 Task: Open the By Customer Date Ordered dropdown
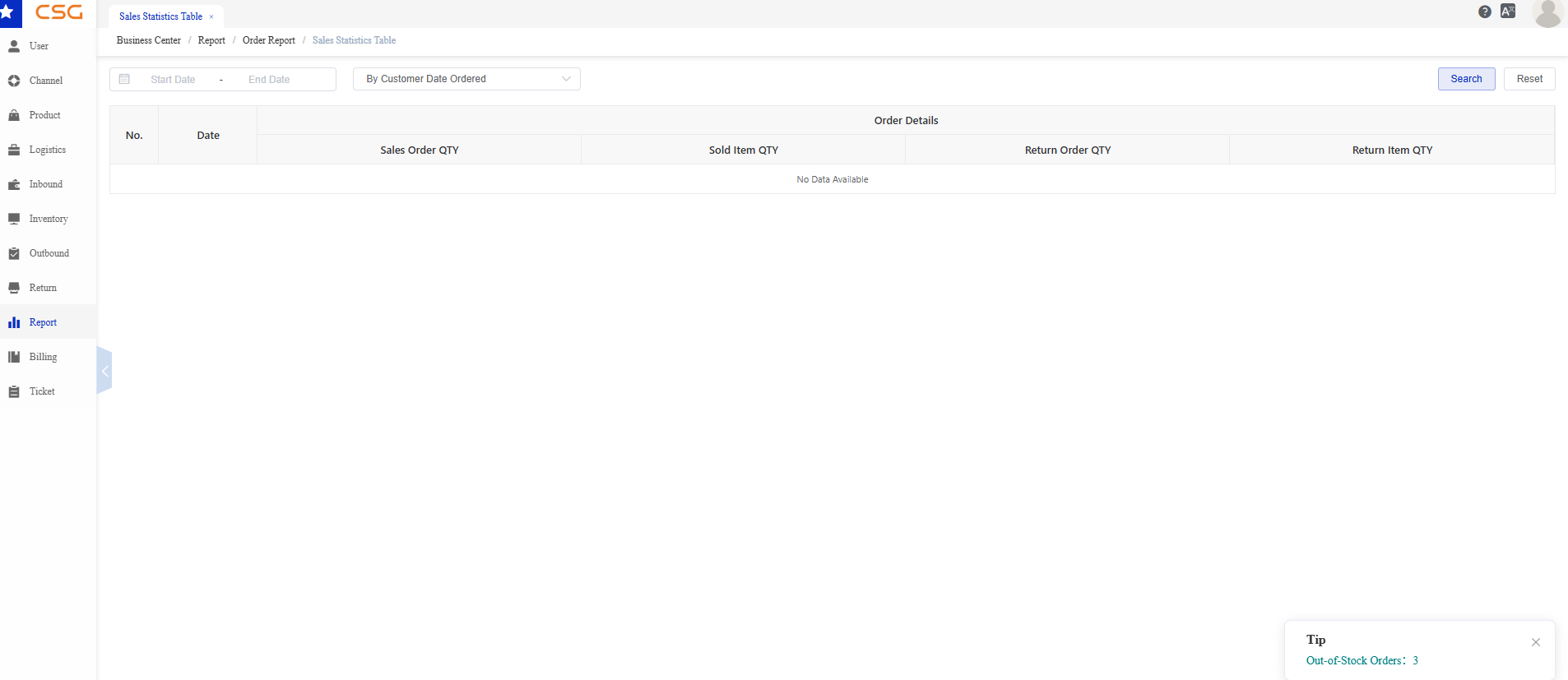[466, 79]
